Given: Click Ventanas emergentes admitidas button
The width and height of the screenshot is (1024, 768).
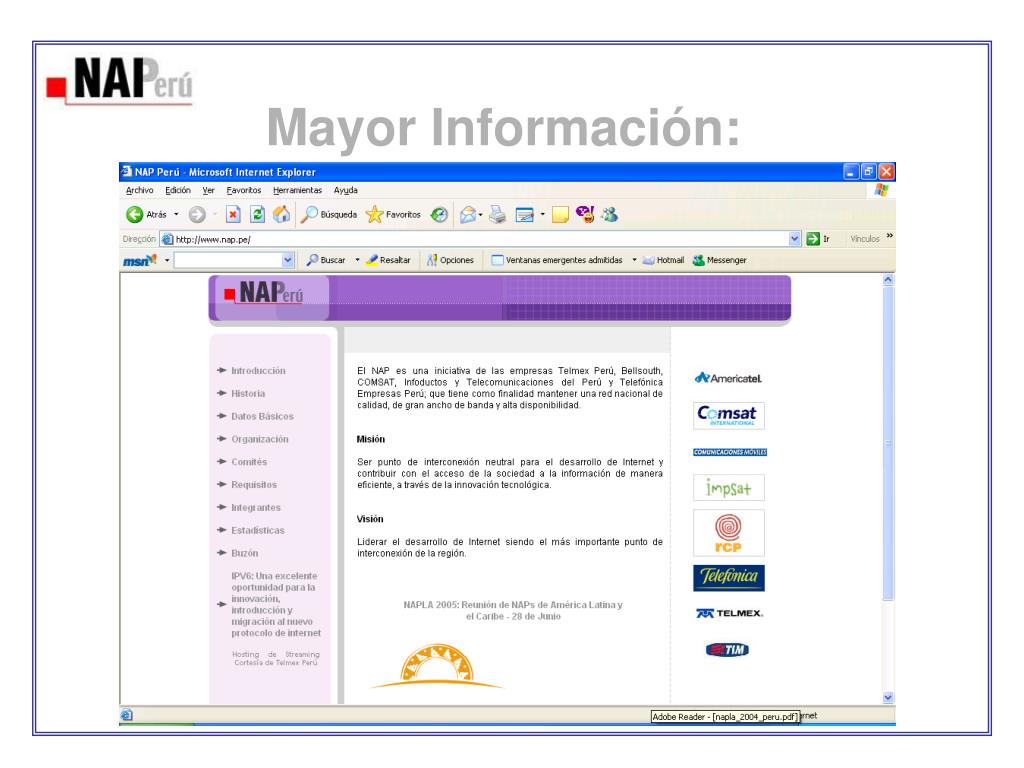Looking at the screenshot, I should point(557,260).
